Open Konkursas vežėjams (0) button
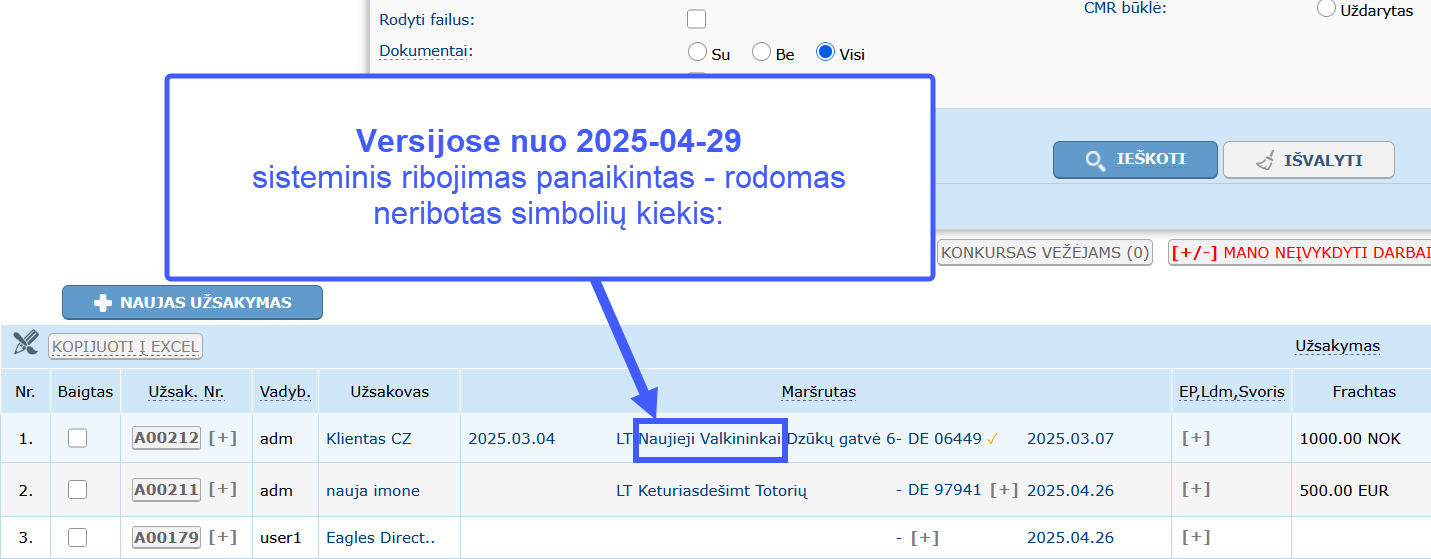 (x=1045, y=252)
